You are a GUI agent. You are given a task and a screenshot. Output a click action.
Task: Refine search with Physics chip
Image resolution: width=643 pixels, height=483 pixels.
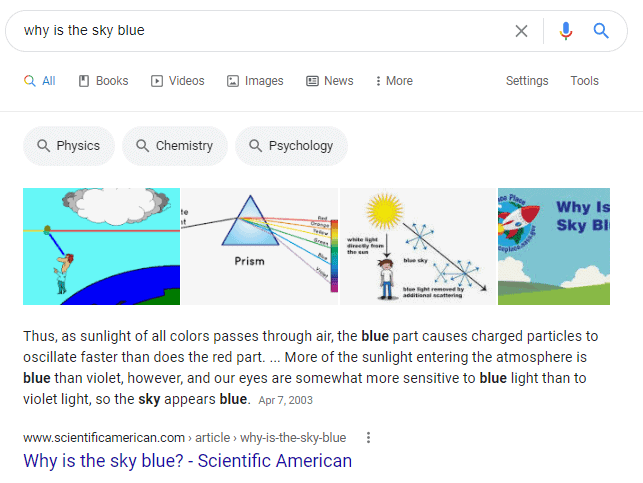69,146
